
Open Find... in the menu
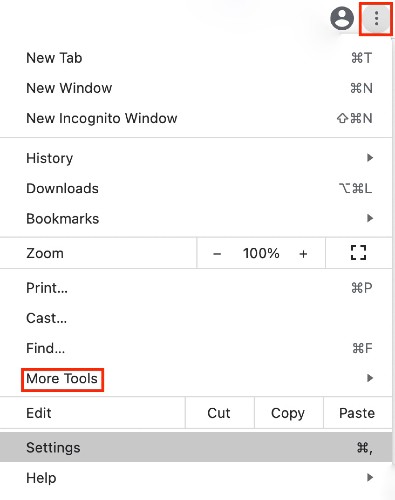[196, 348]
